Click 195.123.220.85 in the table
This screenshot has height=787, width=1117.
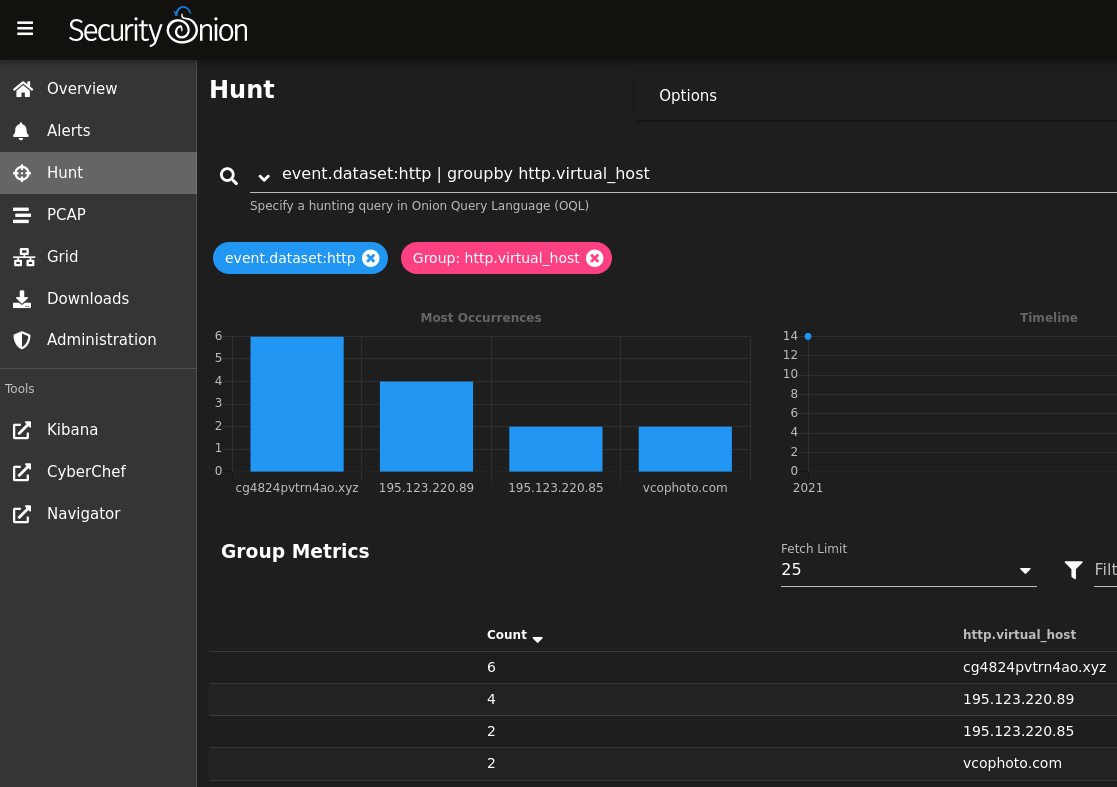click(x=1019, y=731)
